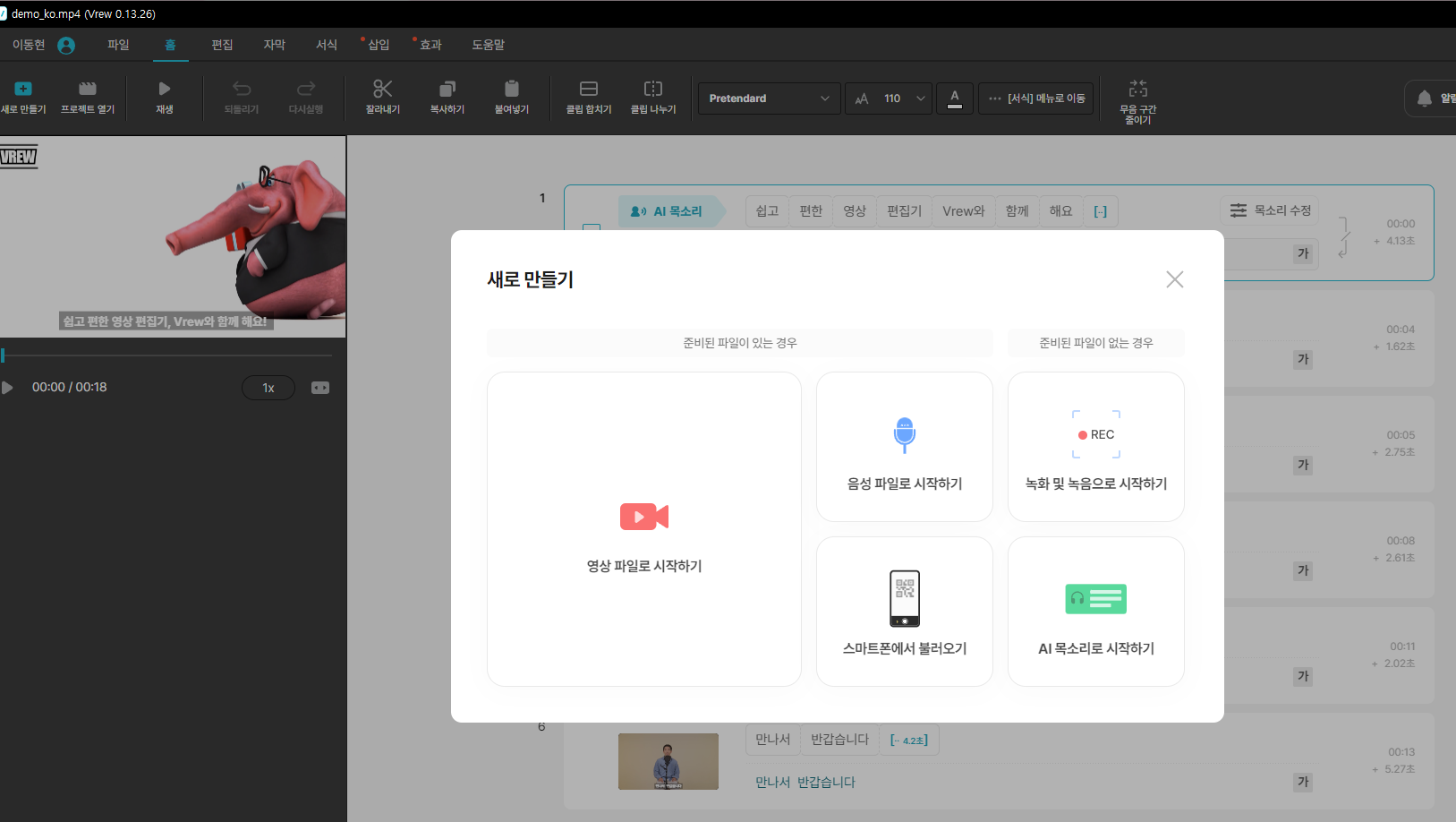This screenshot has width=1456, height=822.
Task: Click 목소리 수정 button
Action: coord(1270,210)
